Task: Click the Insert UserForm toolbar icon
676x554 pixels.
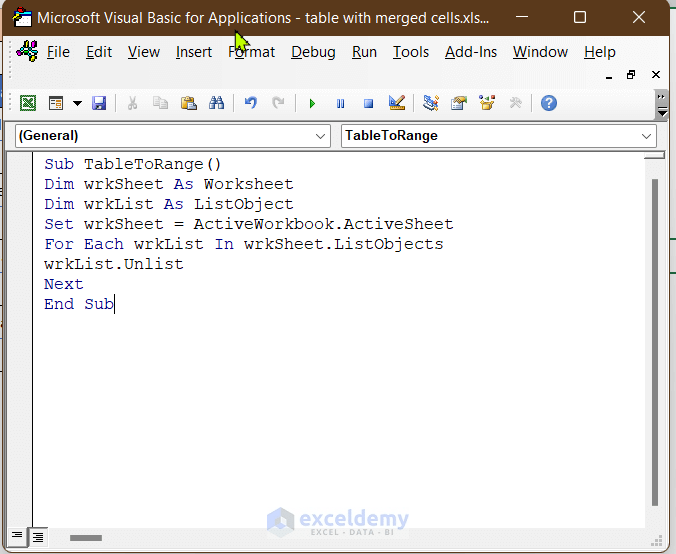Action: click(x=56, y=103)
